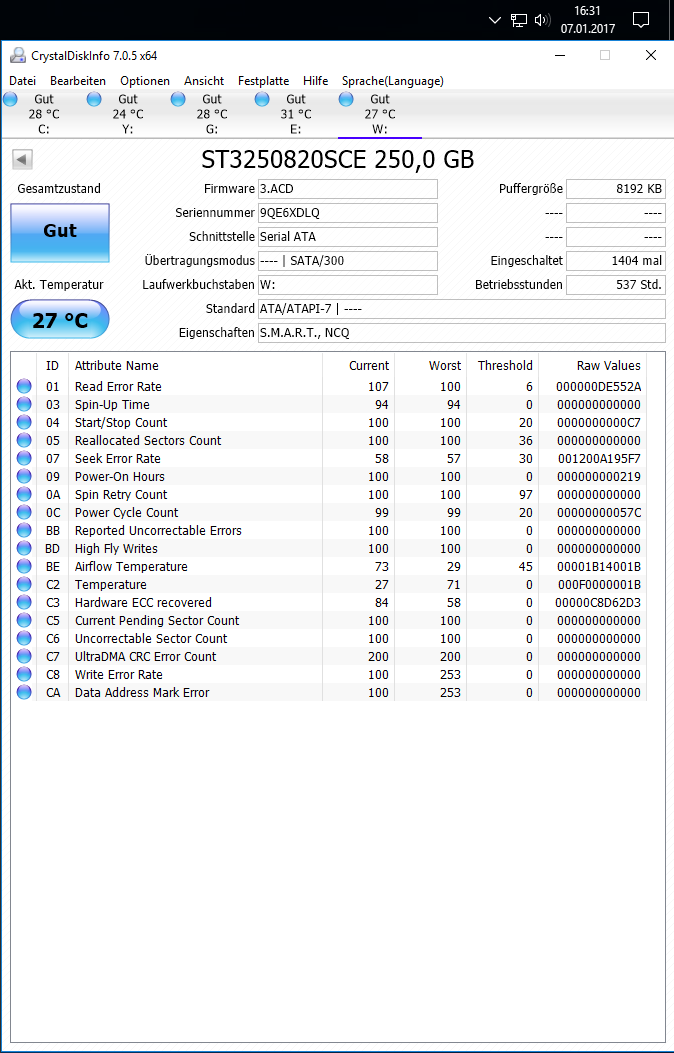The width and height of the screenshot is (674, 1053).
Task: Select the Temperature attribute row
Action: point(329,584)
